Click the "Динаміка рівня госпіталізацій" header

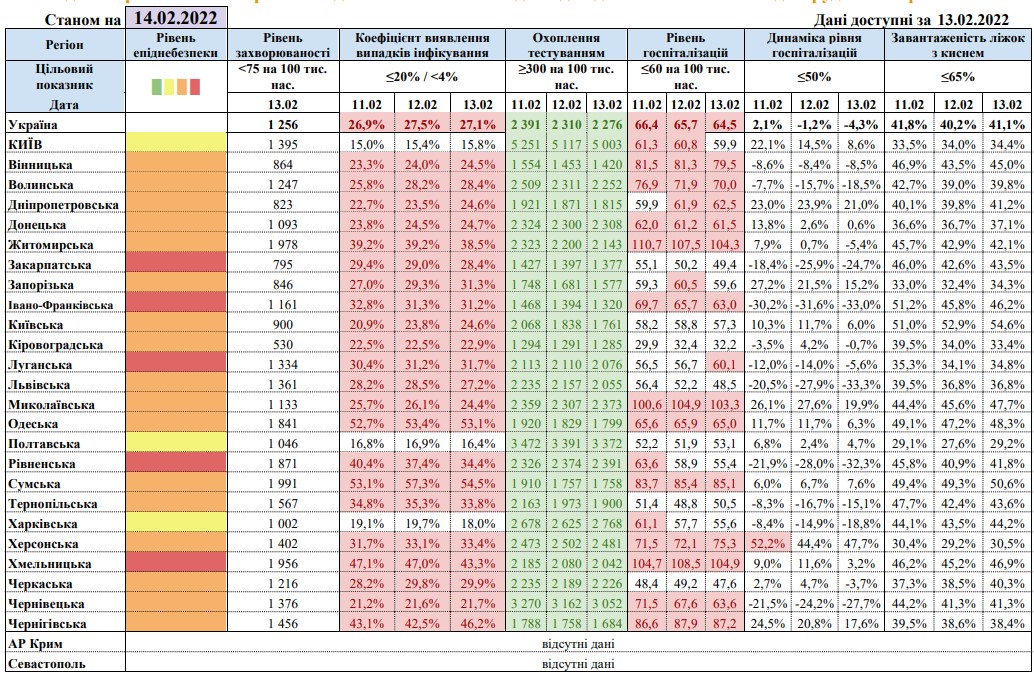tap(811, 45)
